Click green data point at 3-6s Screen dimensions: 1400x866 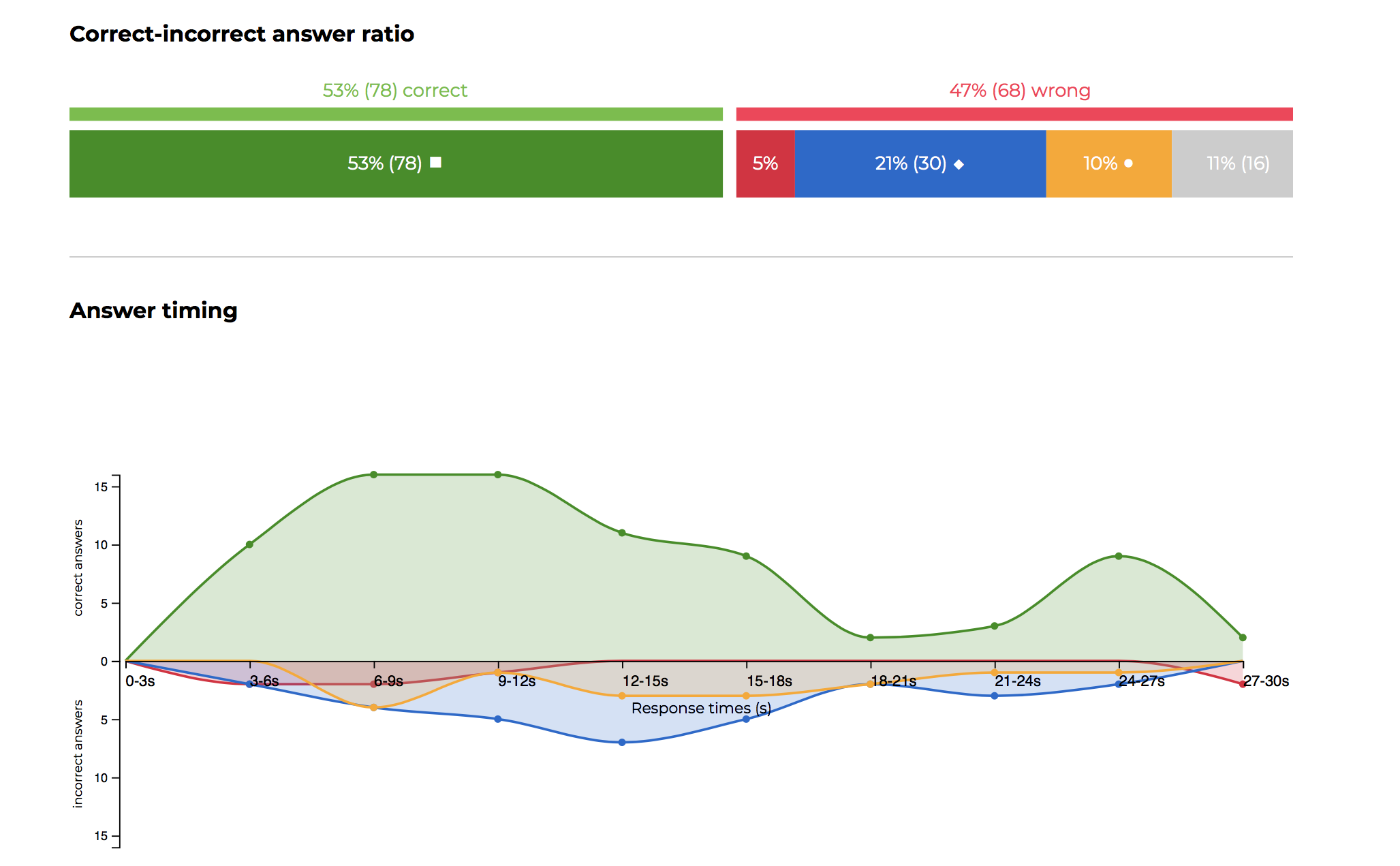[249, 544]
